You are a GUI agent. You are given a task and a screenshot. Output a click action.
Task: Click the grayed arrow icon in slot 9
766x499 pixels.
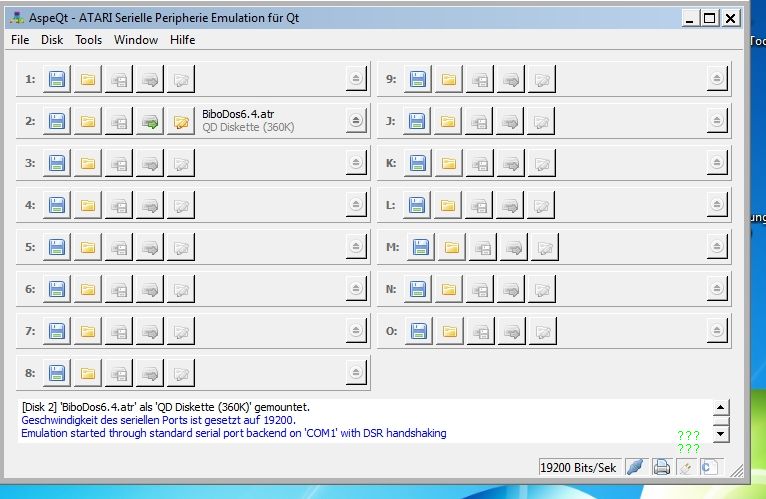point(511,79)
